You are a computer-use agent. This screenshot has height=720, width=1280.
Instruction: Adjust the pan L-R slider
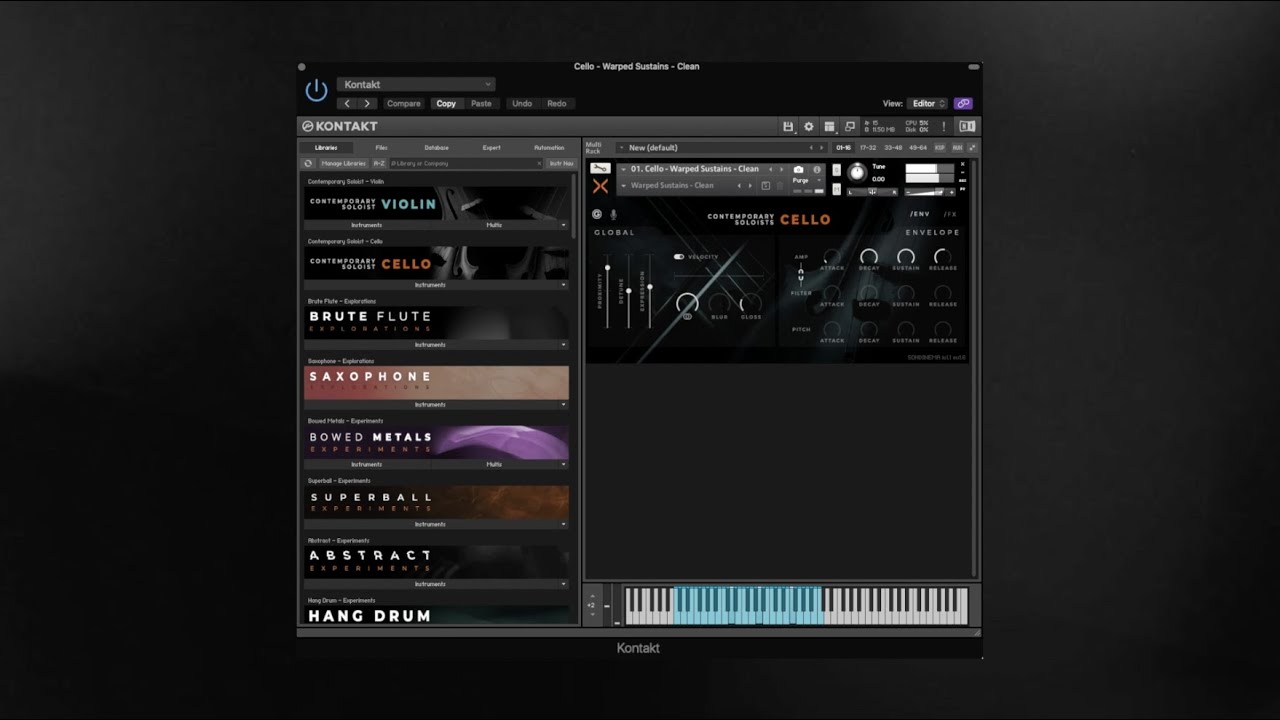[873, 191]
